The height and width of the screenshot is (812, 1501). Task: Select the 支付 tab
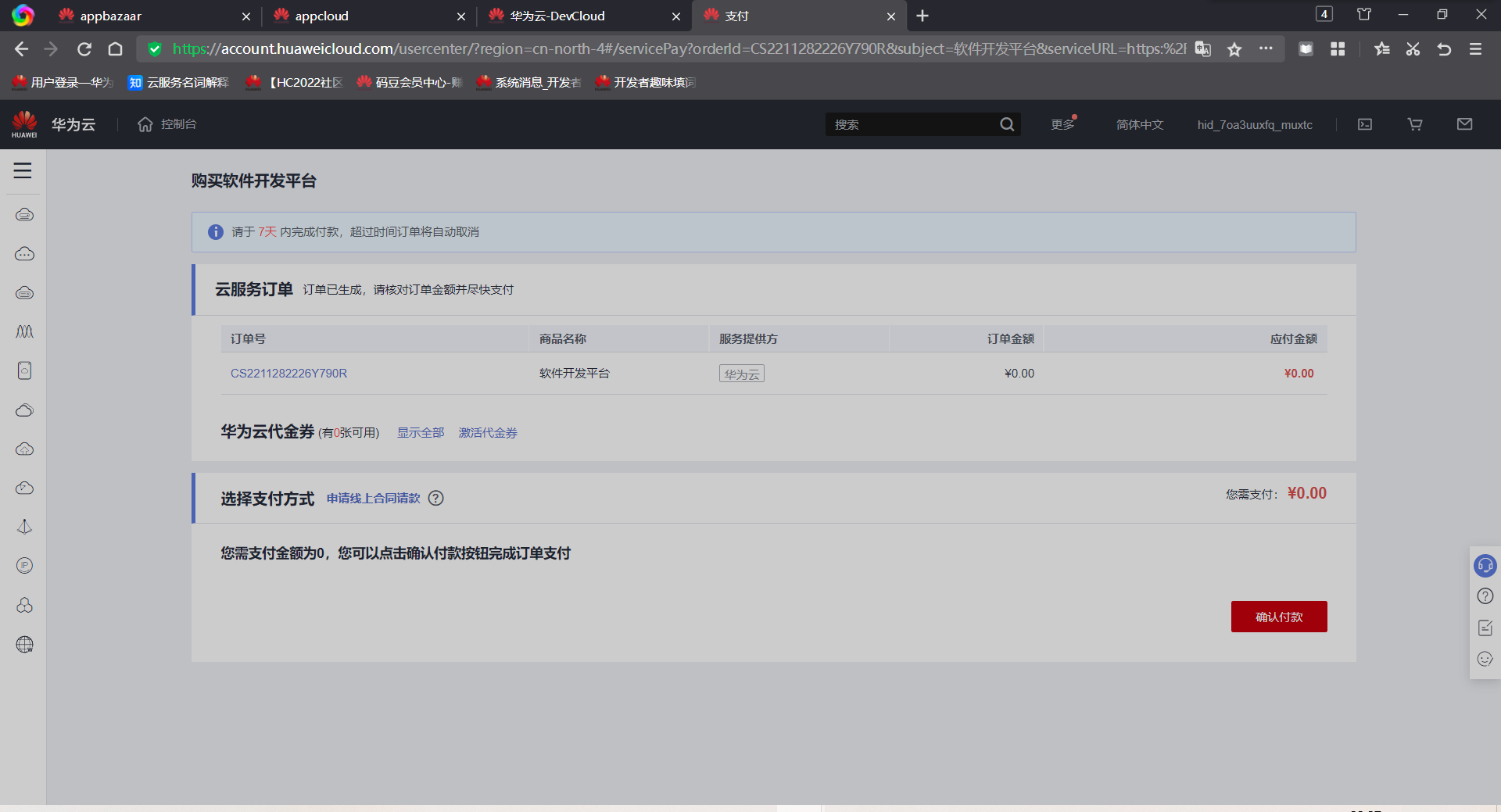(797, 16)
